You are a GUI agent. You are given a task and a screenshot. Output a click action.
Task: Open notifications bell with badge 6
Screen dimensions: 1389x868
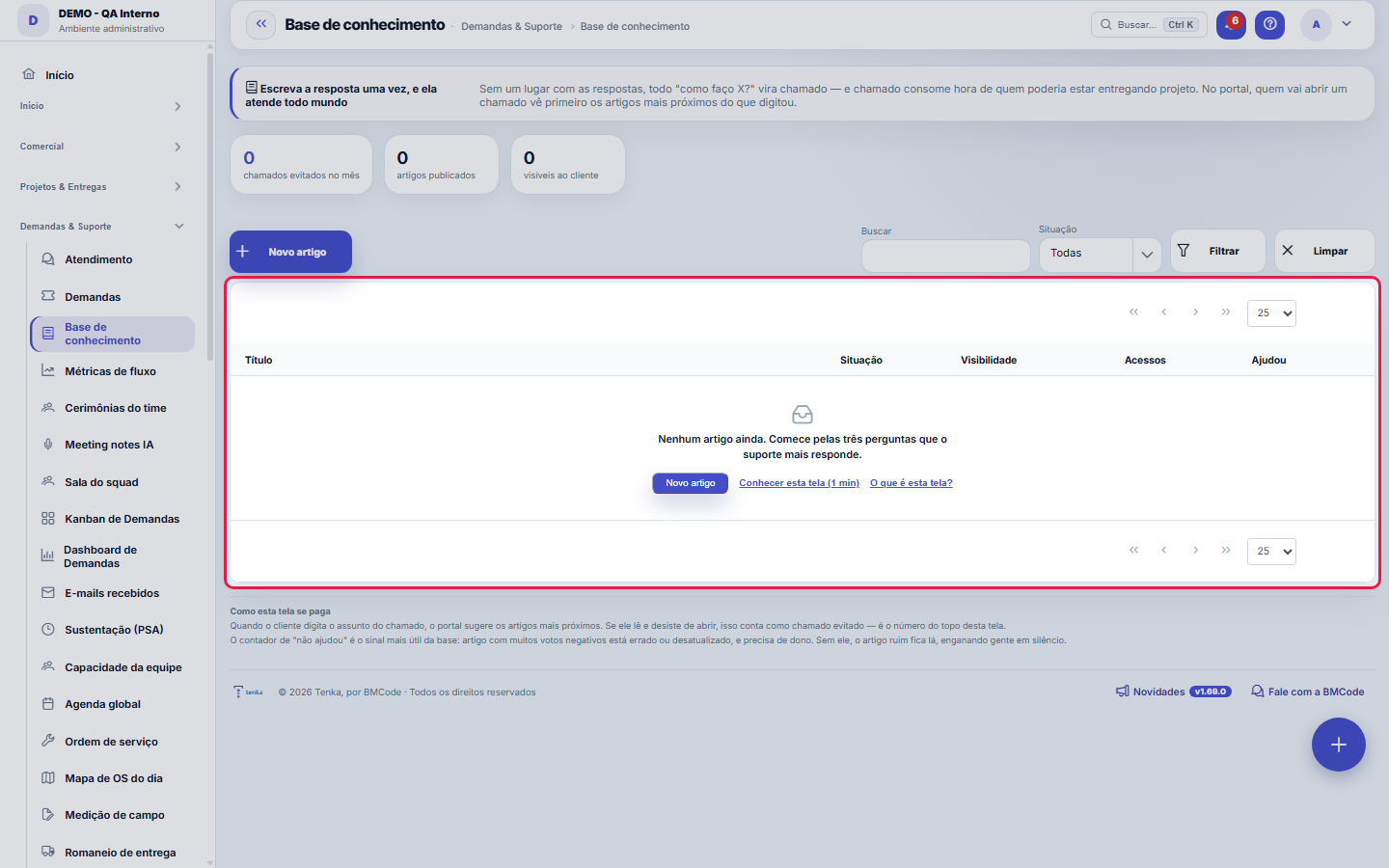click(x=1231, y=25)
